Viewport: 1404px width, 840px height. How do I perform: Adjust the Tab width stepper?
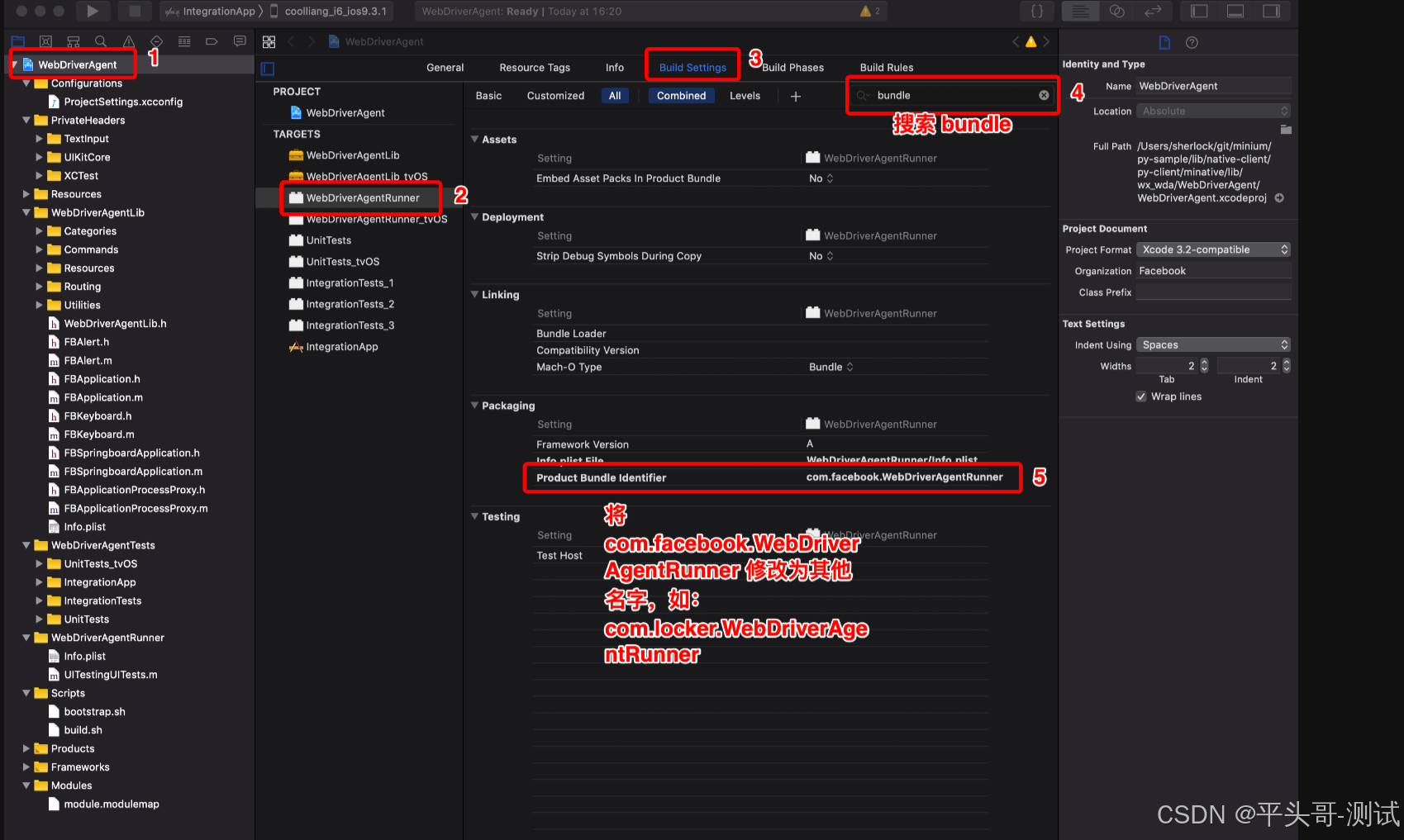(1204, 365)
